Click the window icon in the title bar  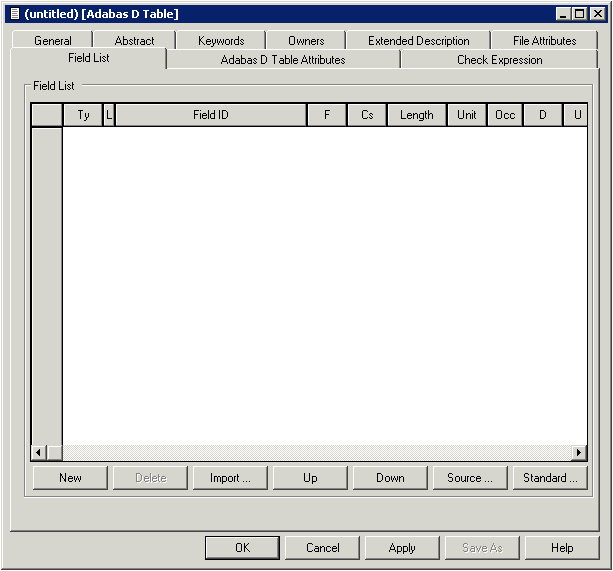click(x=14, y=14)
